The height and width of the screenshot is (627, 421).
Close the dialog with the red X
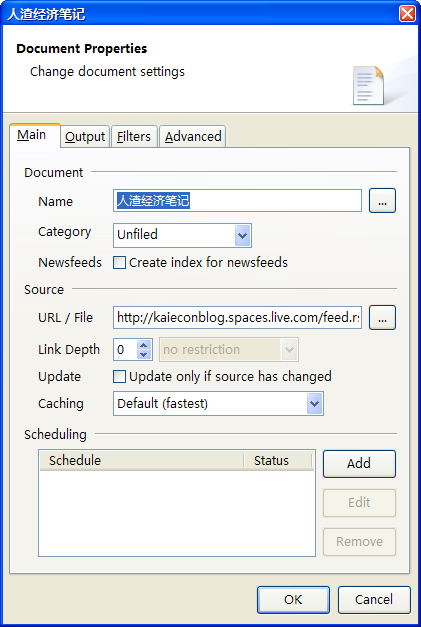click(x=407, y=14)
